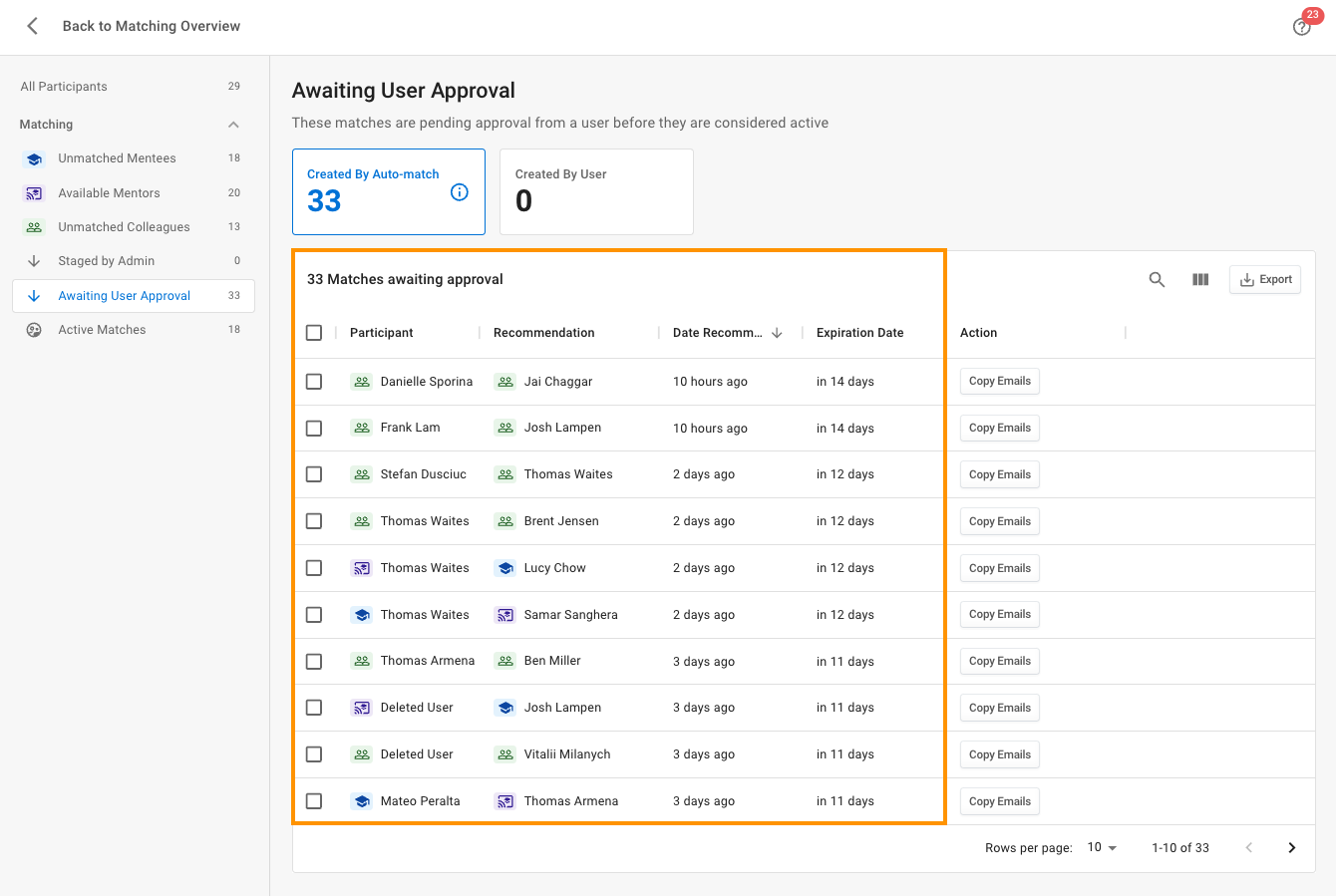Copy emails for Thomas Armena–Ben Miller row
1336x896 pixels.
point(1000,662)
